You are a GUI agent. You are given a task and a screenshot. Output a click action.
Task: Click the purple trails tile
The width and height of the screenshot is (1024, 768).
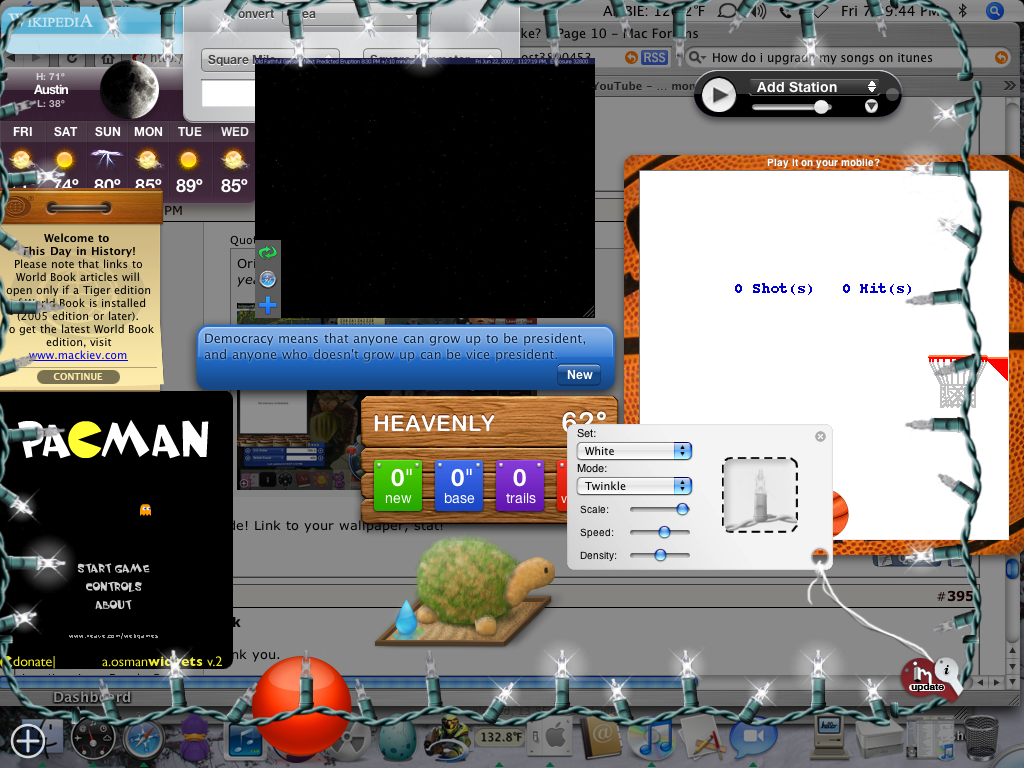point(520,486)
